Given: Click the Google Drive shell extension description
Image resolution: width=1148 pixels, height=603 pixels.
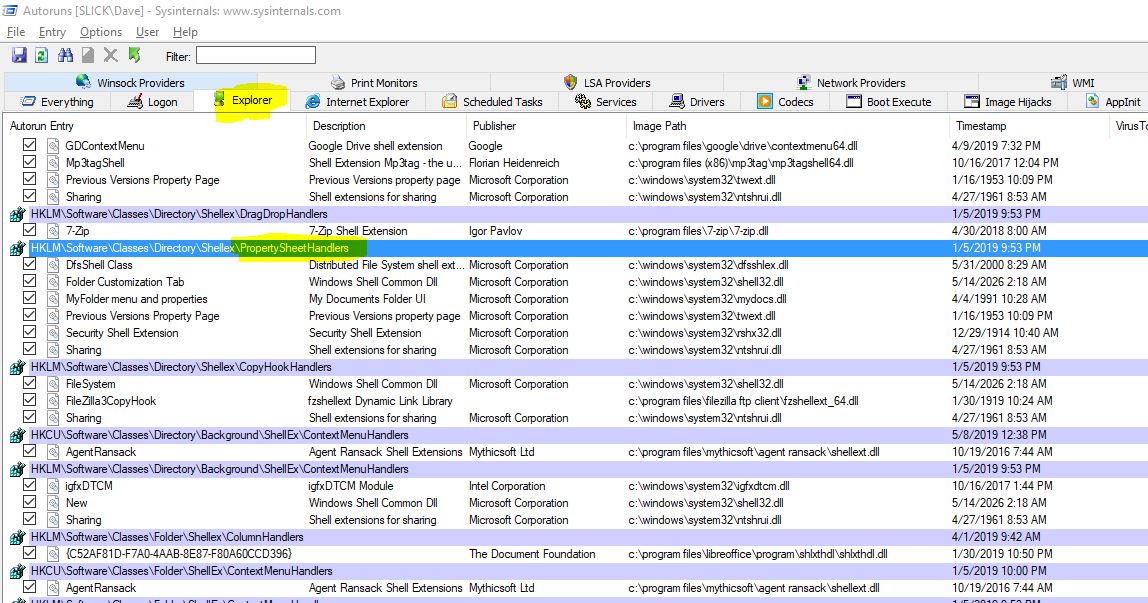Looking at the screenshot, I should pos(376,146).
